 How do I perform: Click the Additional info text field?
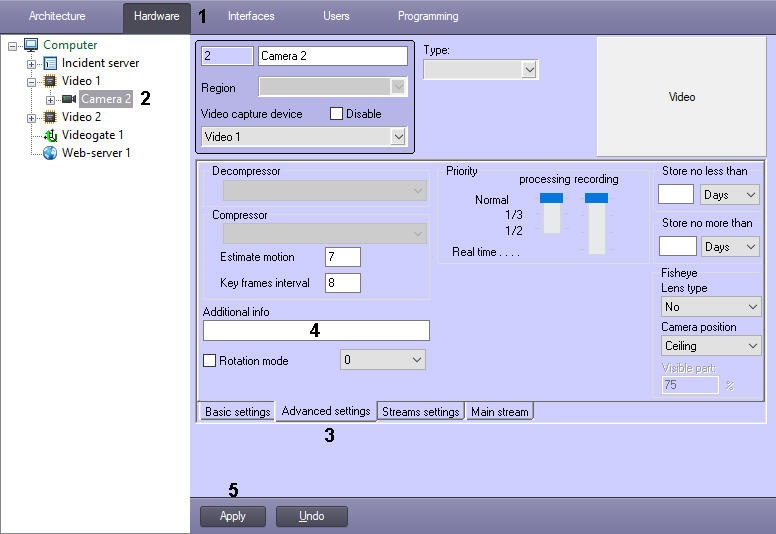coord(316,331)
